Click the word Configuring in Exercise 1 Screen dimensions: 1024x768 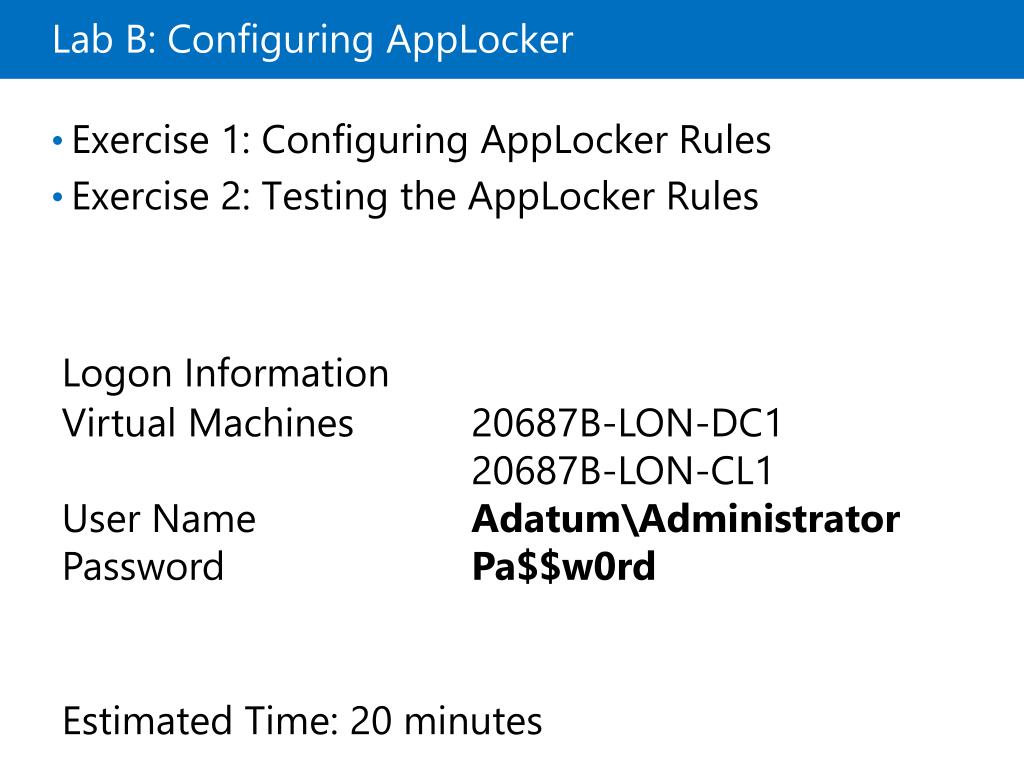pos(365,141)
